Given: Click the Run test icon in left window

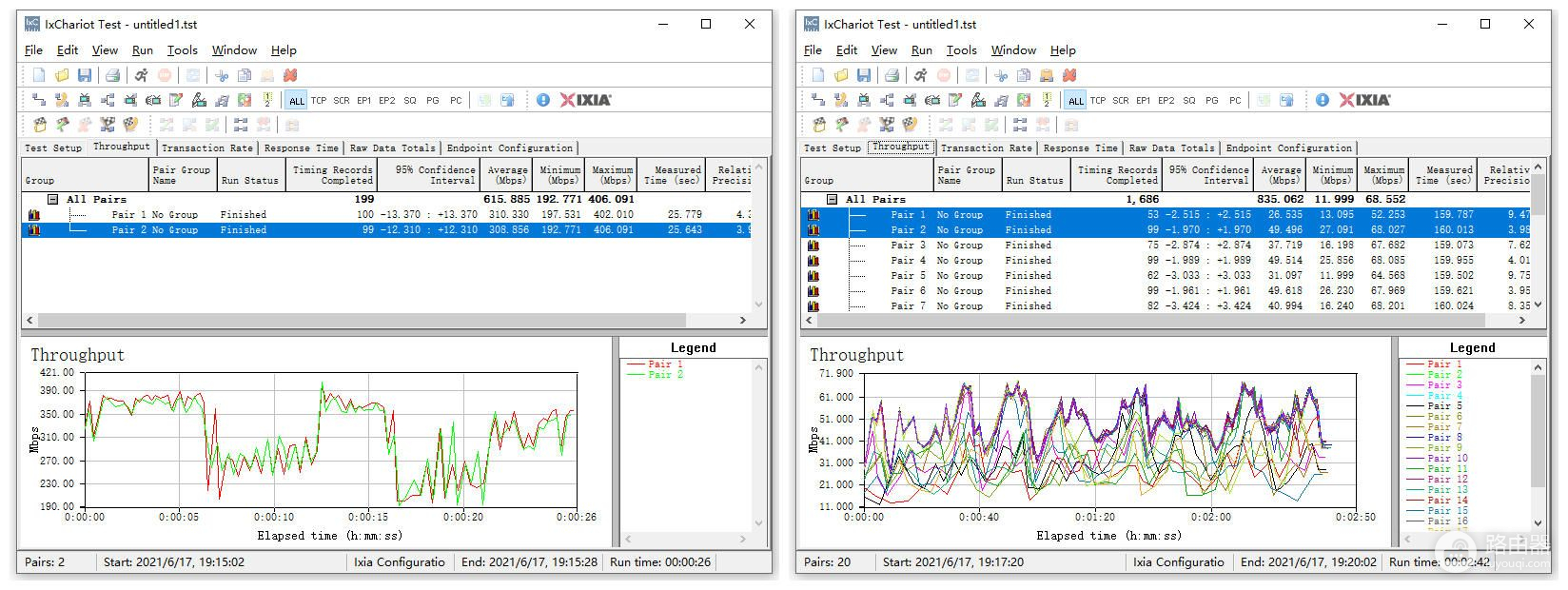Looking at the screenshot, I should (x=141, y=75).
